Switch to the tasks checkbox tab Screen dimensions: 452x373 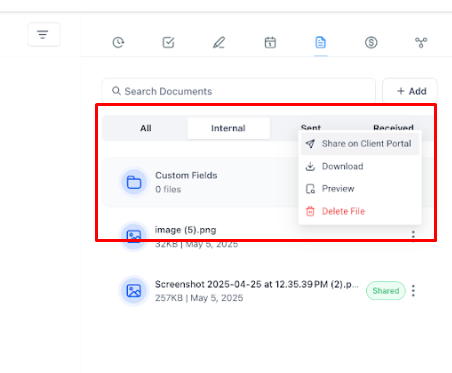click(x=168, y=42)
